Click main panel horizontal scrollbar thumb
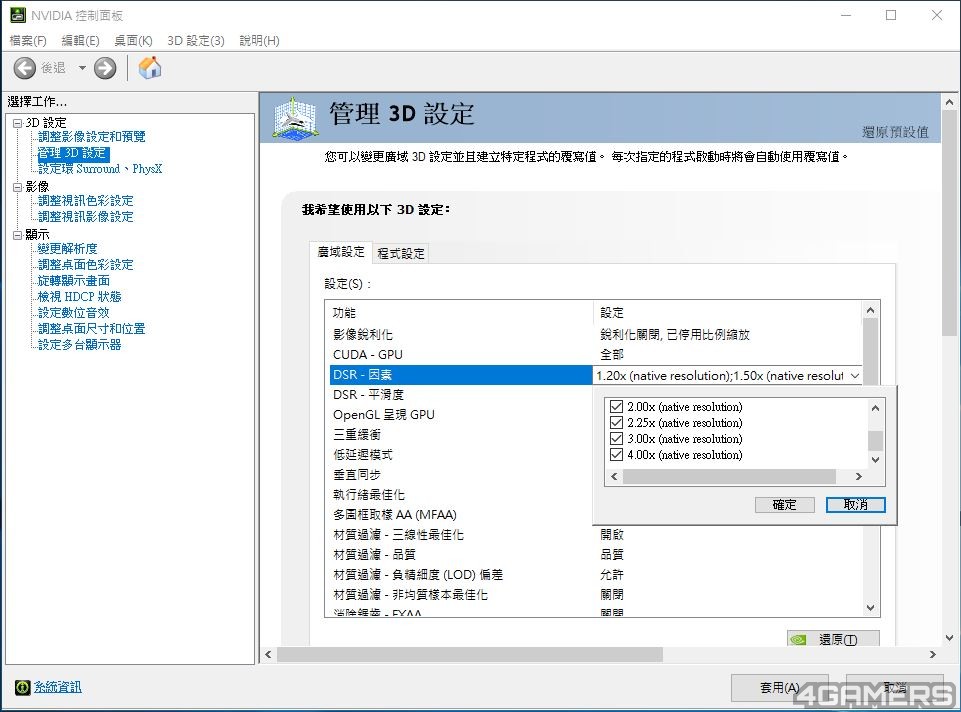 click(x=469, y=654)
